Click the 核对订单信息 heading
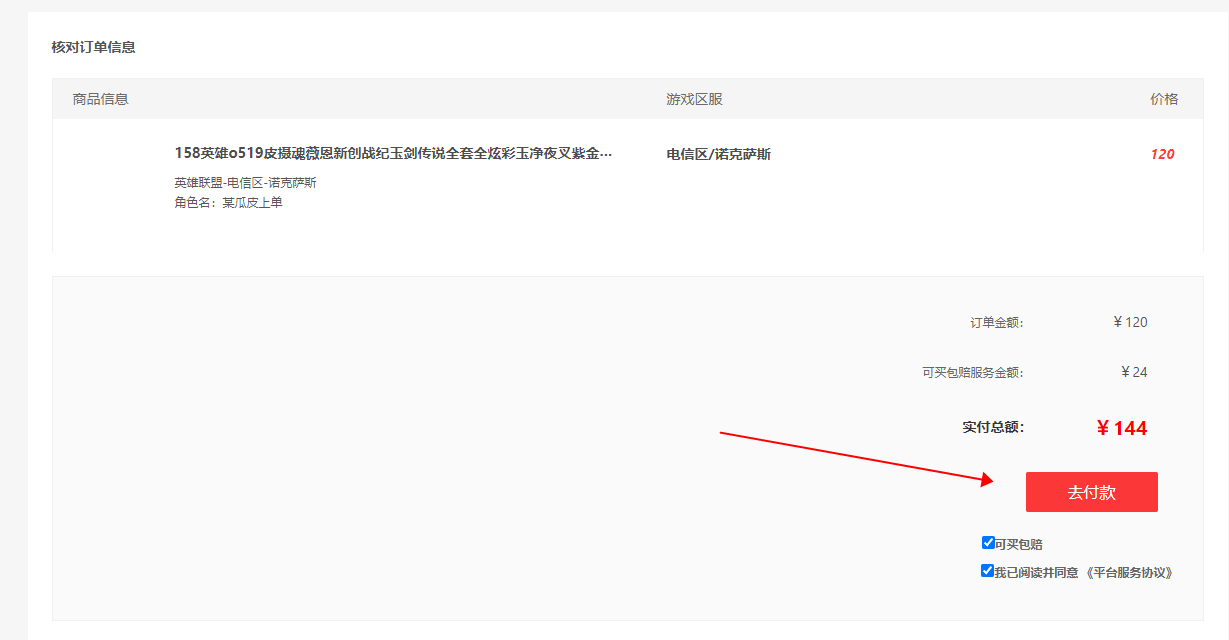 (93, 47)
